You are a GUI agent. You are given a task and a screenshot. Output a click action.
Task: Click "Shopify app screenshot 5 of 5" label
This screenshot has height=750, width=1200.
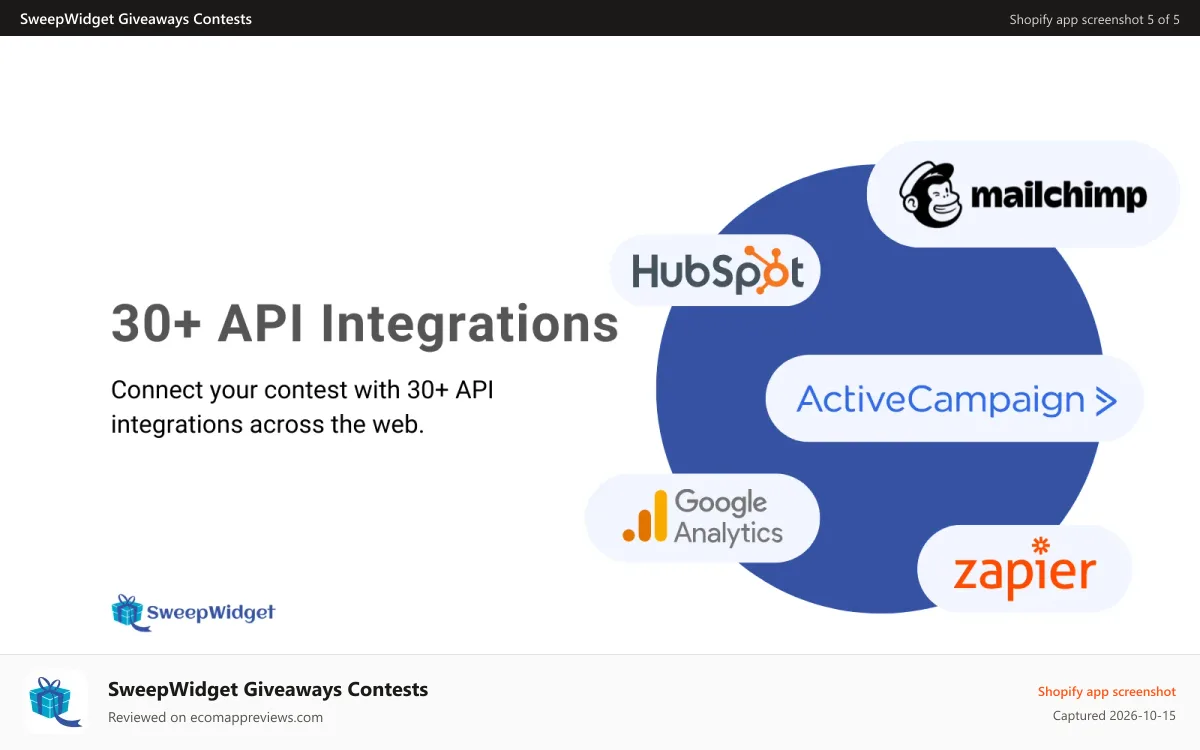point(1094,19)
